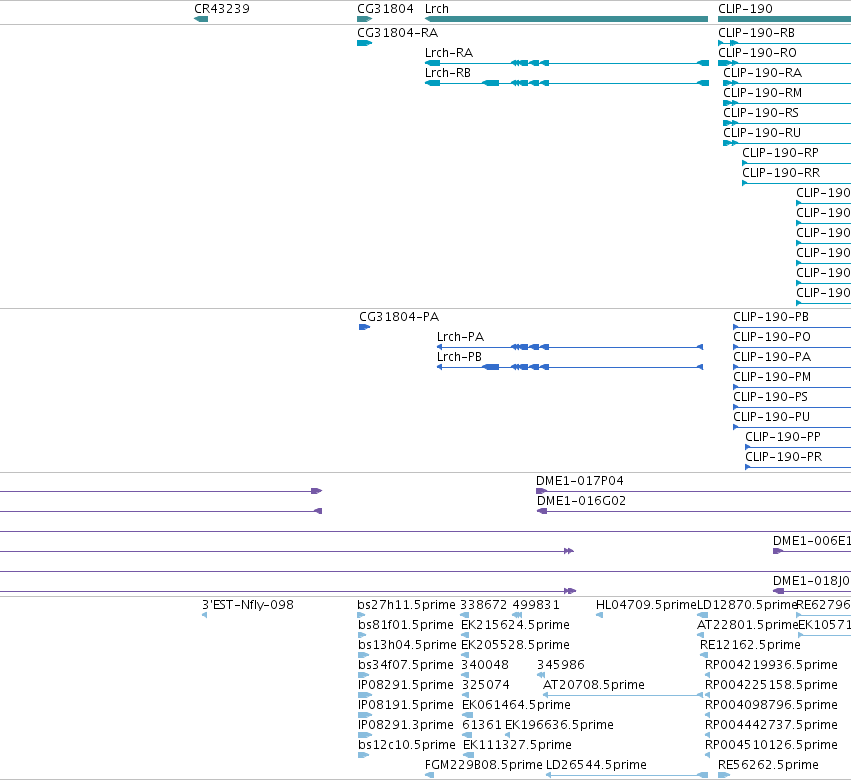Click the 338672 feature label
Image resolution: width=851 pixels, height=780 pixels.
[484, 605]
